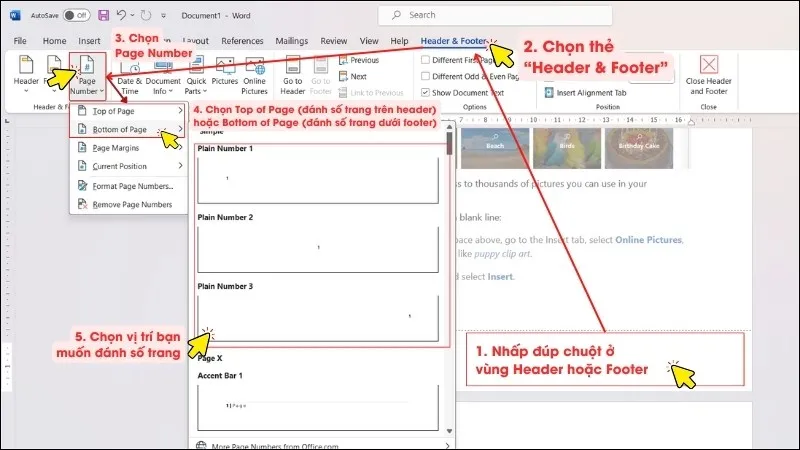Click Insert Alignment Tab

tap(590, 92)
